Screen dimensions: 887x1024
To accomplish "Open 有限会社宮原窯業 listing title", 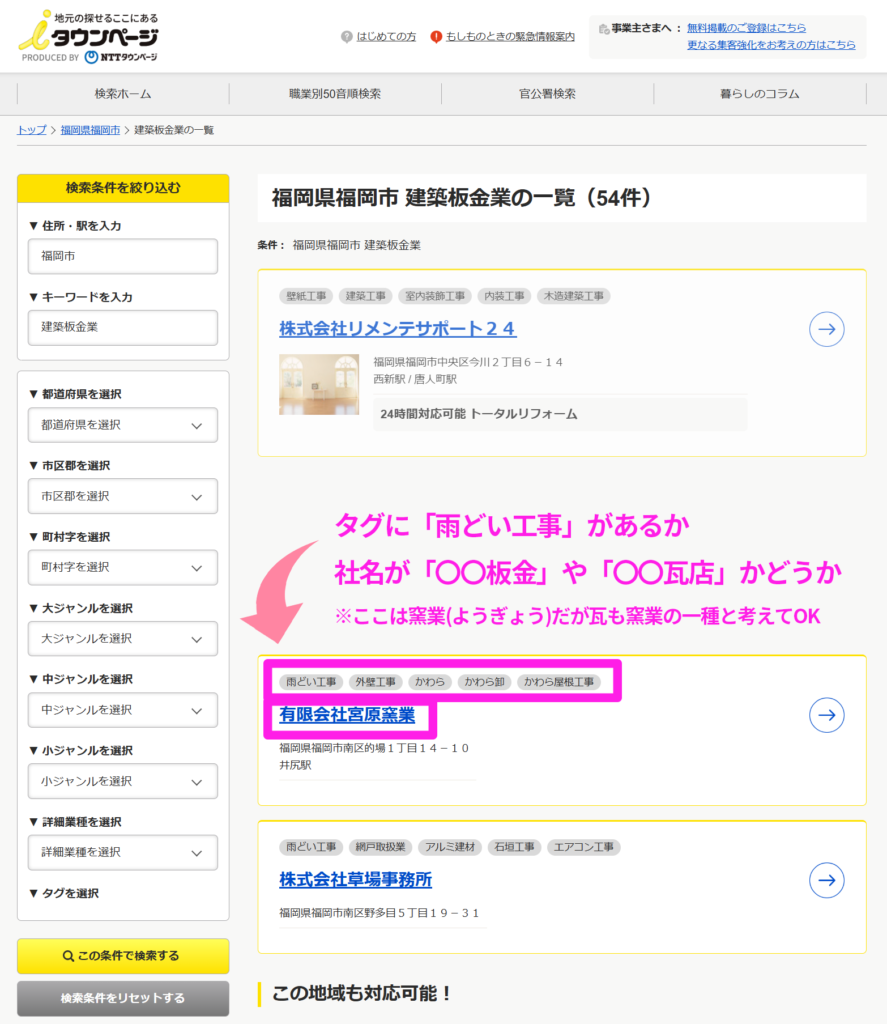I will coord(347,715).
